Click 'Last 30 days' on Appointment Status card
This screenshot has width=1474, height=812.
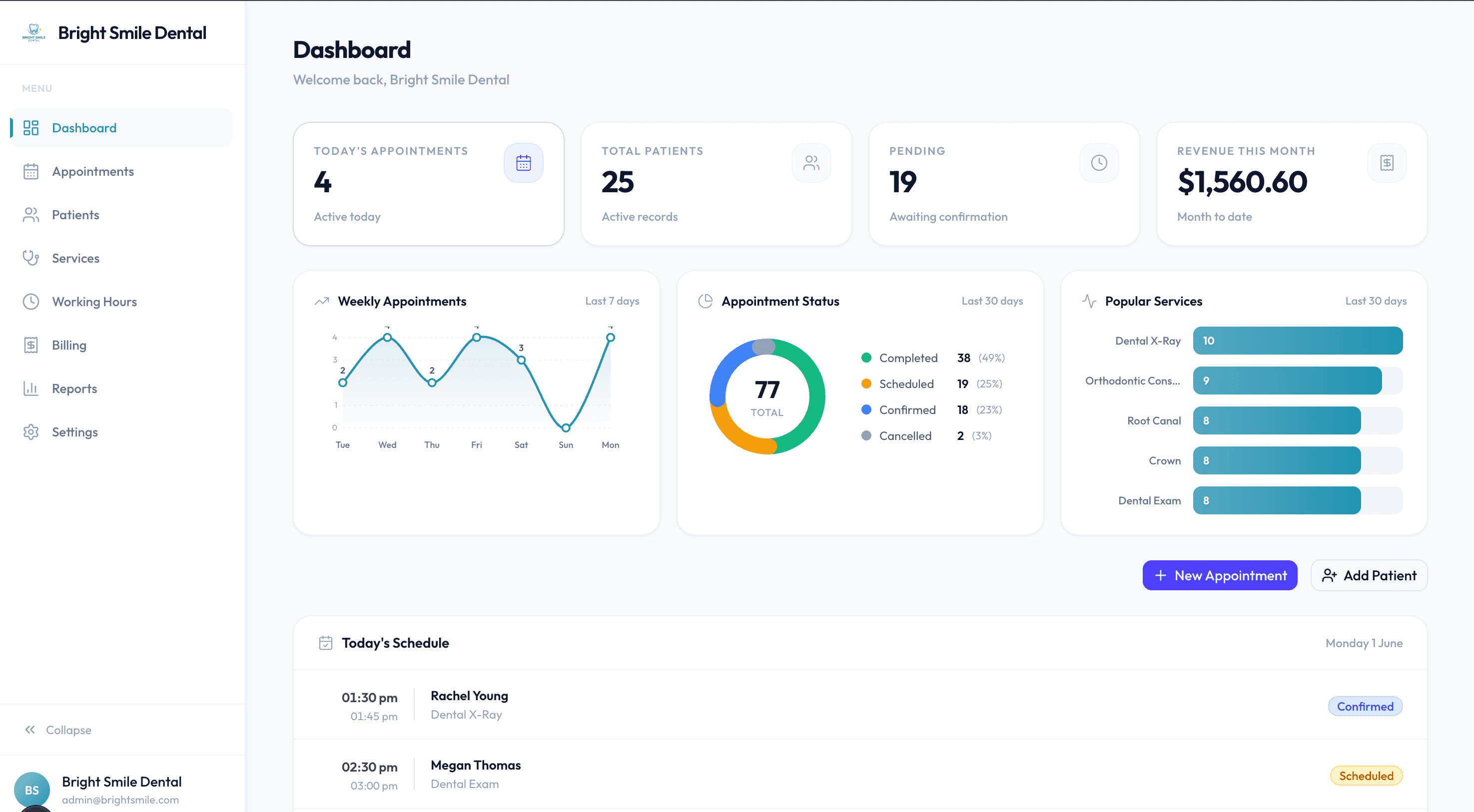(992, 301)
